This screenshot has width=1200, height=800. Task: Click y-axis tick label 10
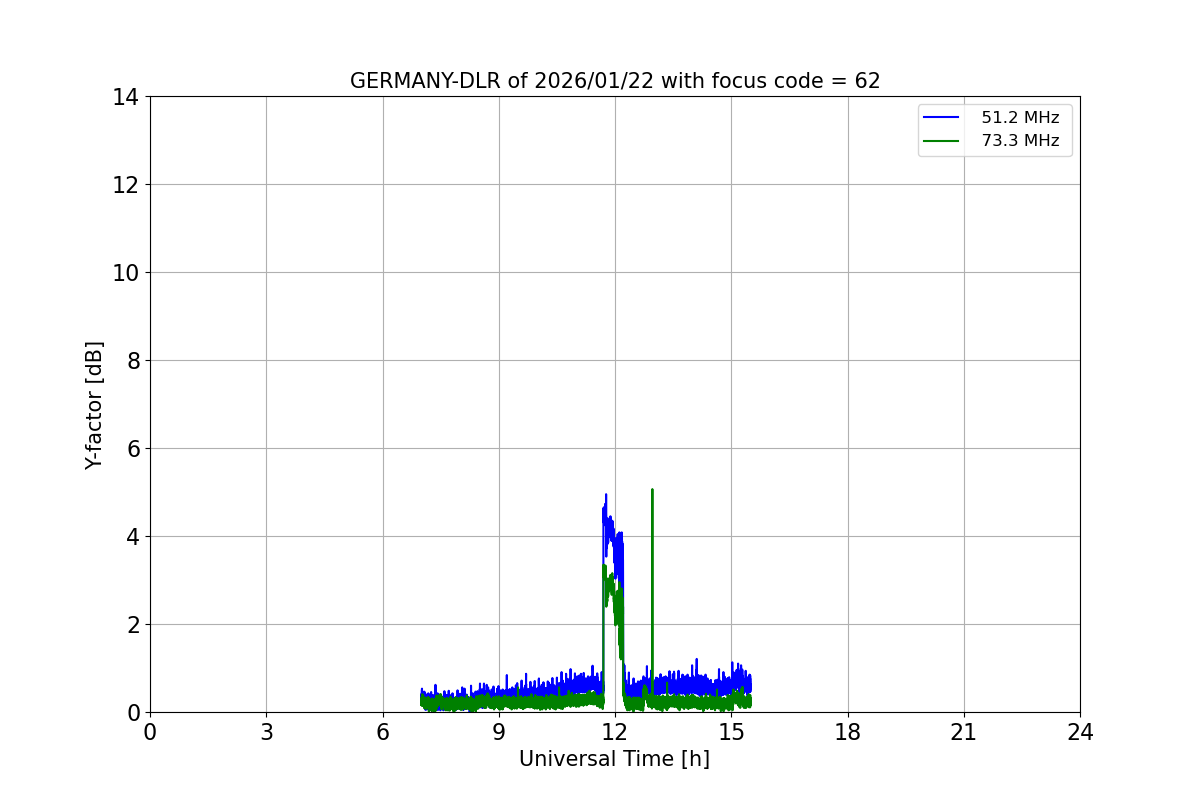pyautogui.click(x=126, y=272)
